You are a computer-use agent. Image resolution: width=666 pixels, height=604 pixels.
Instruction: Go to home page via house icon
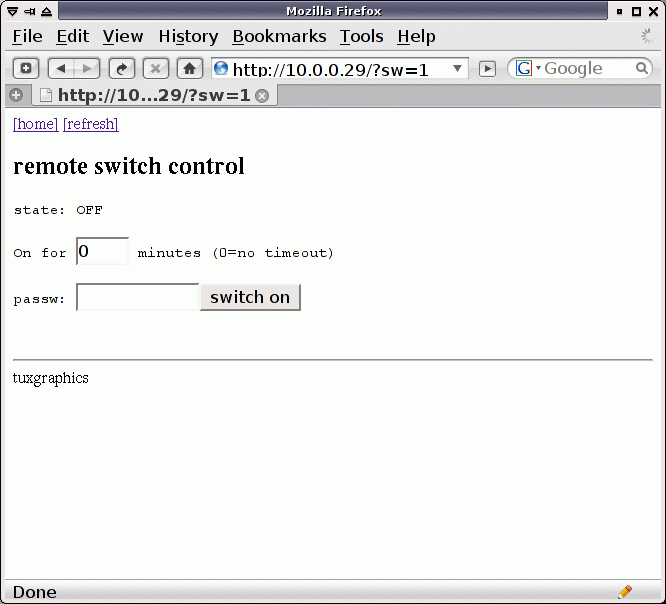[189, 68]
